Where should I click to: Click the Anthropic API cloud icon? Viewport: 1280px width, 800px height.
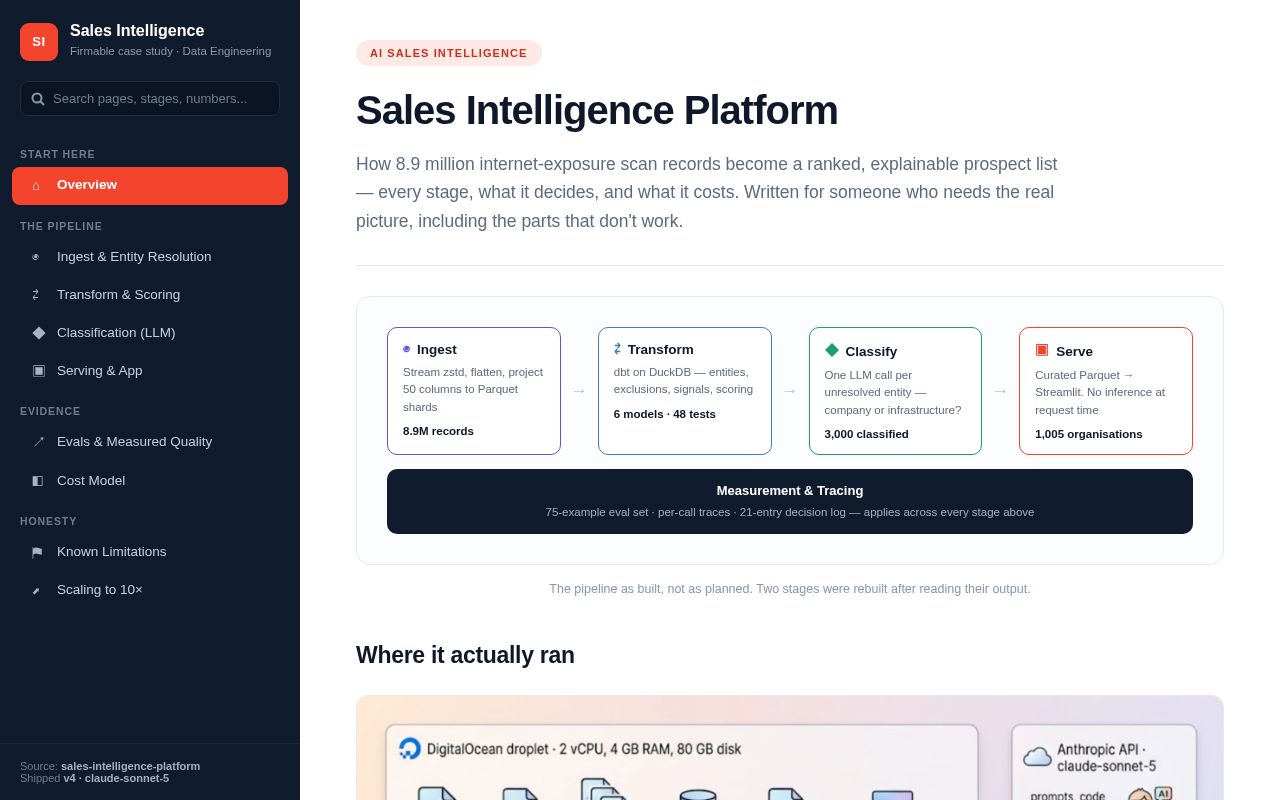point(1038,756)
